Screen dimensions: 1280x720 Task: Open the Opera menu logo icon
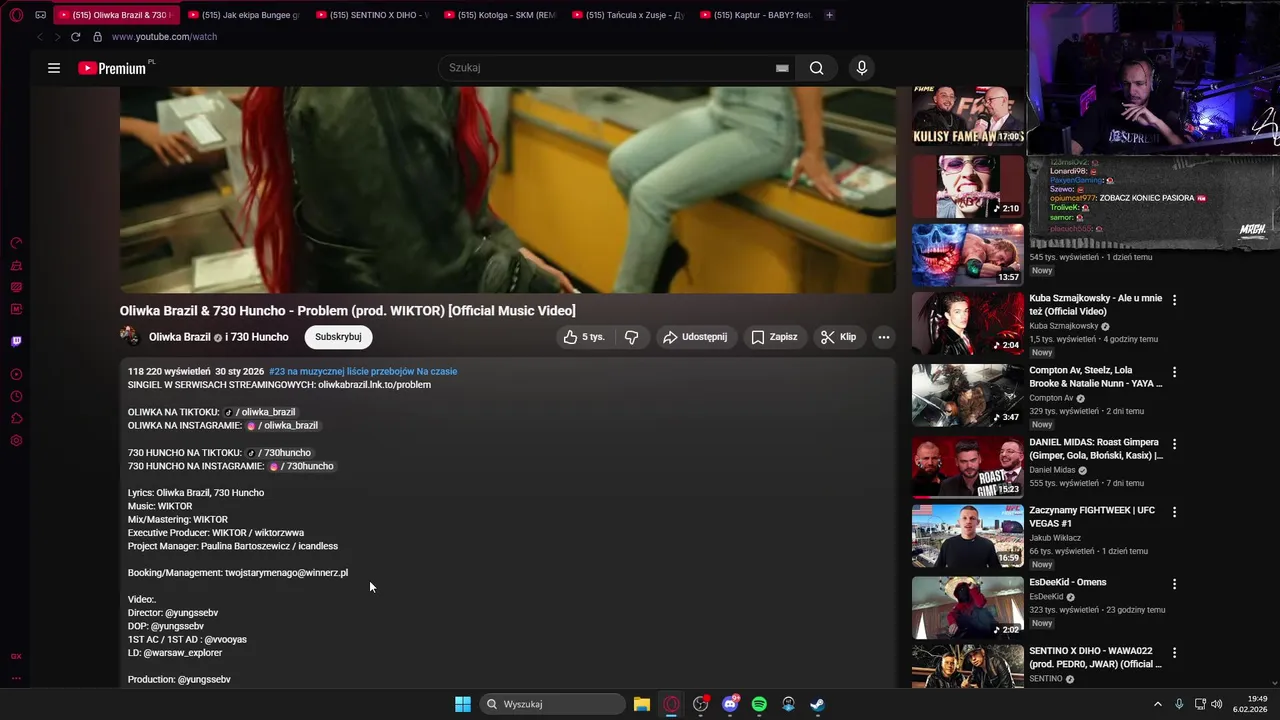pyautogui.click(x=16, y=15)
